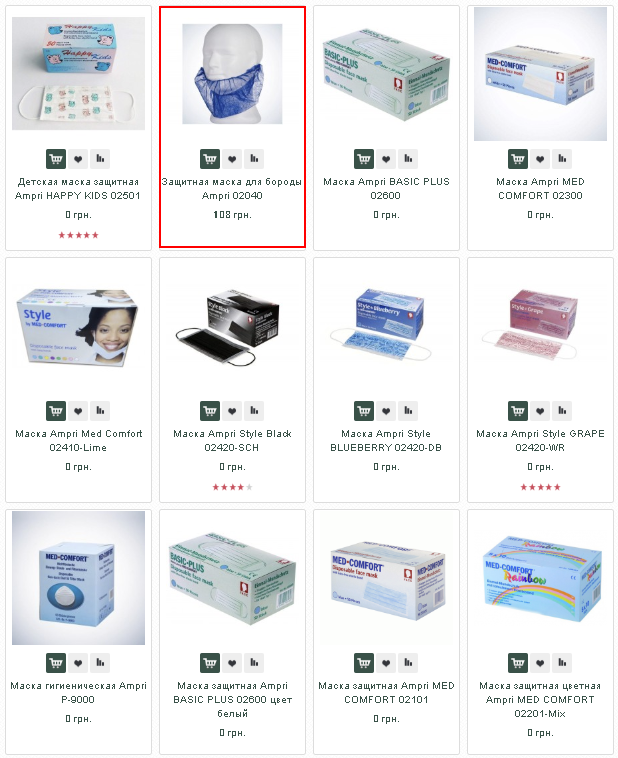618x758 pixels.
Task: Add Style GRAPE 02420-WR to wishlist
Action: 540,411
